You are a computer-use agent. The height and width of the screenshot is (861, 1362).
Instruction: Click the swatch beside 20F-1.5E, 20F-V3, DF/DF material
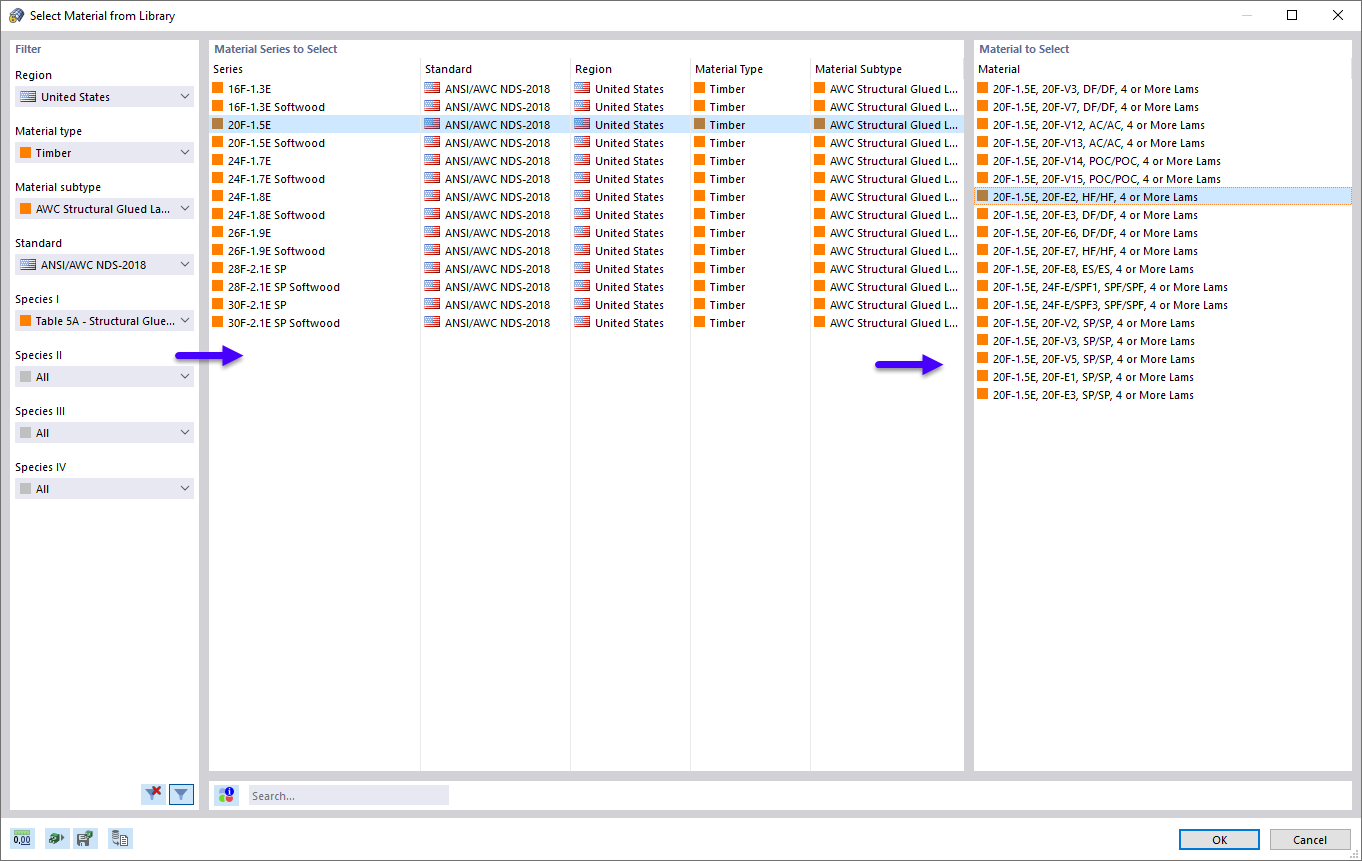[x=983, y=89]
